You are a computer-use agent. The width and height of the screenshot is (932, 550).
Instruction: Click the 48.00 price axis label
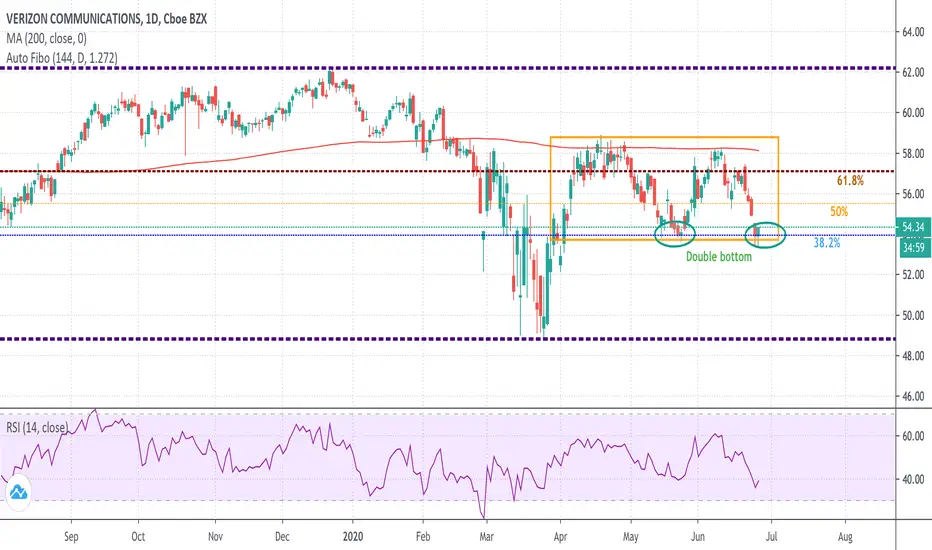(913, 356)
